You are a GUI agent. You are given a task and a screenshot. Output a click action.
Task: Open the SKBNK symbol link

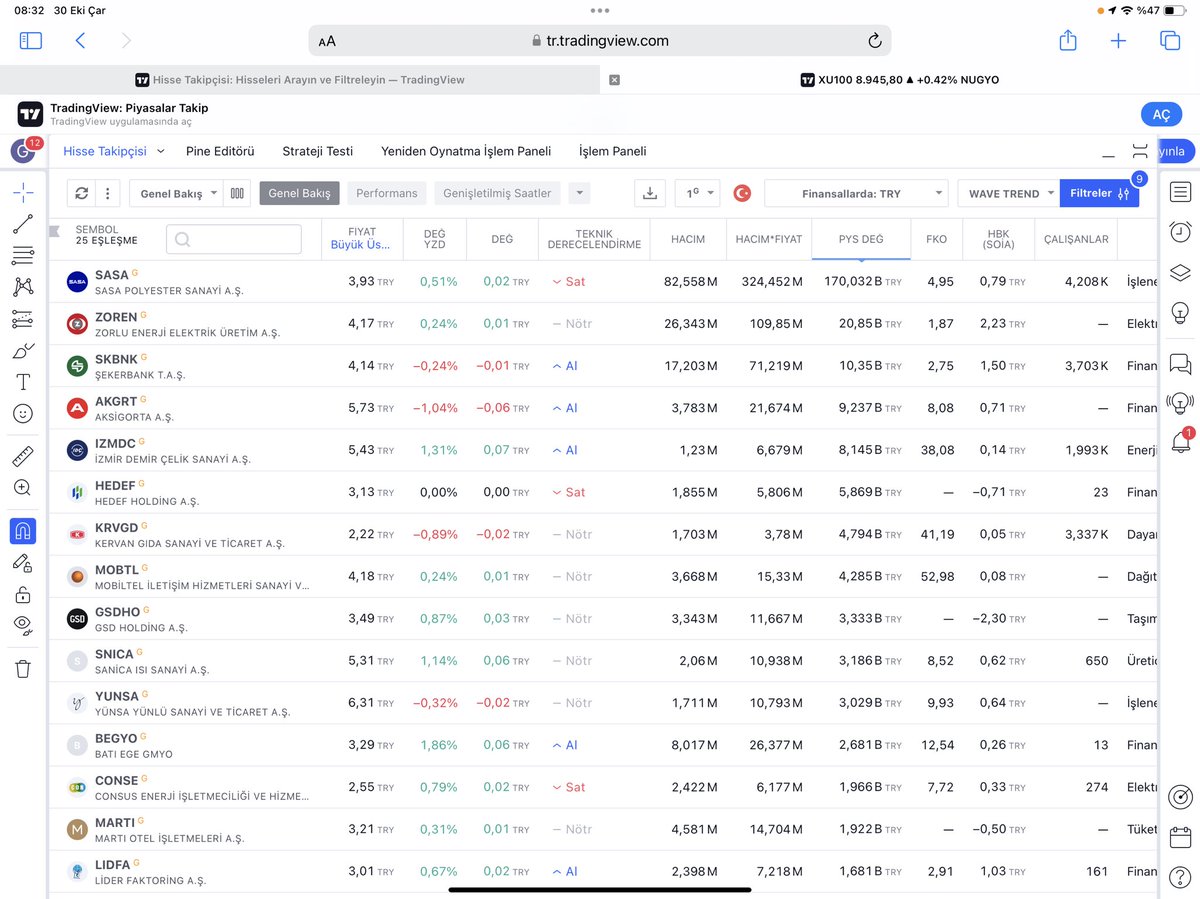[x=116, y=359]
